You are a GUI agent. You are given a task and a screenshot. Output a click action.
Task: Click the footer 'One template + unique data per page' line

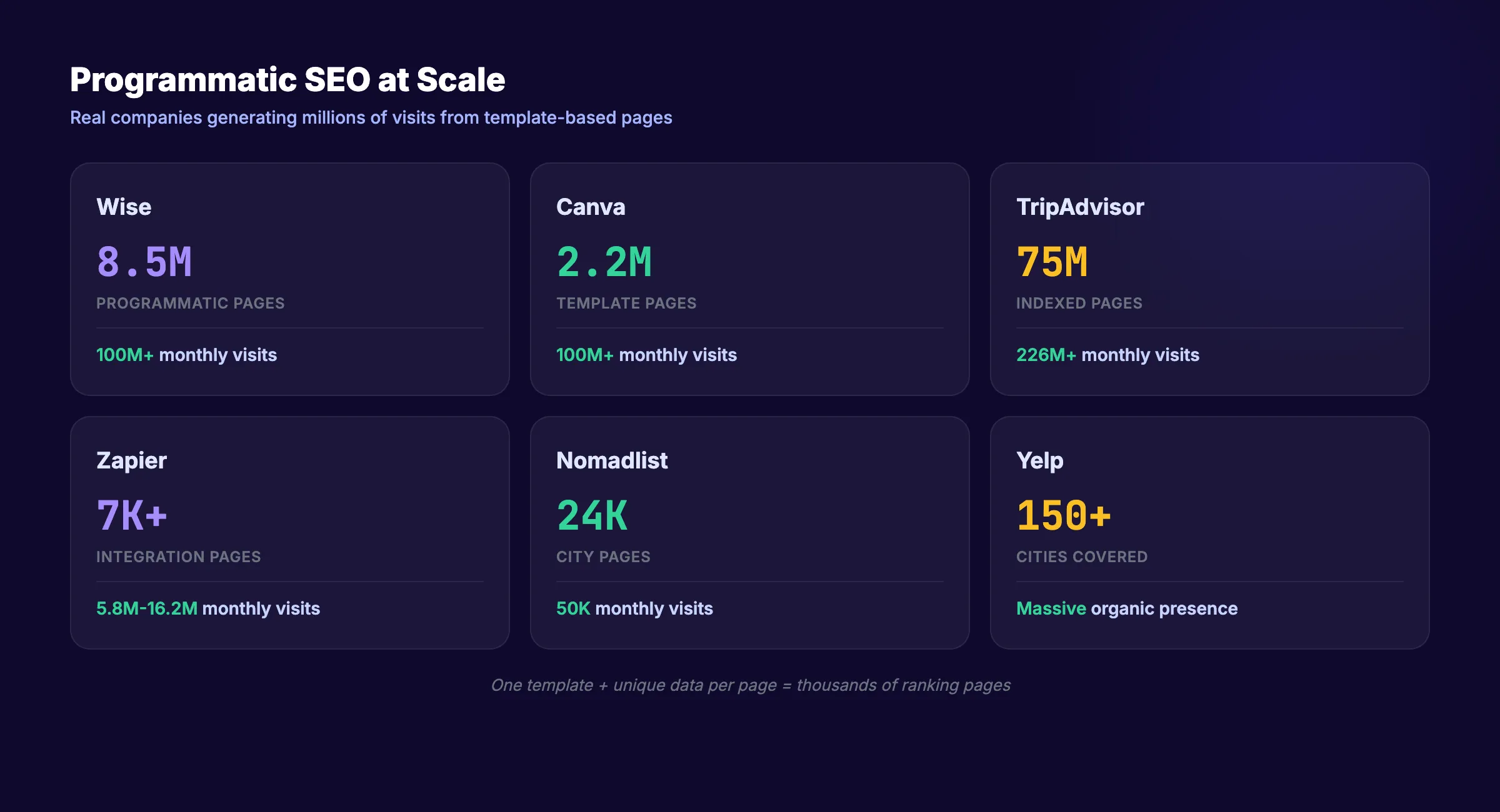coord(751,685)
